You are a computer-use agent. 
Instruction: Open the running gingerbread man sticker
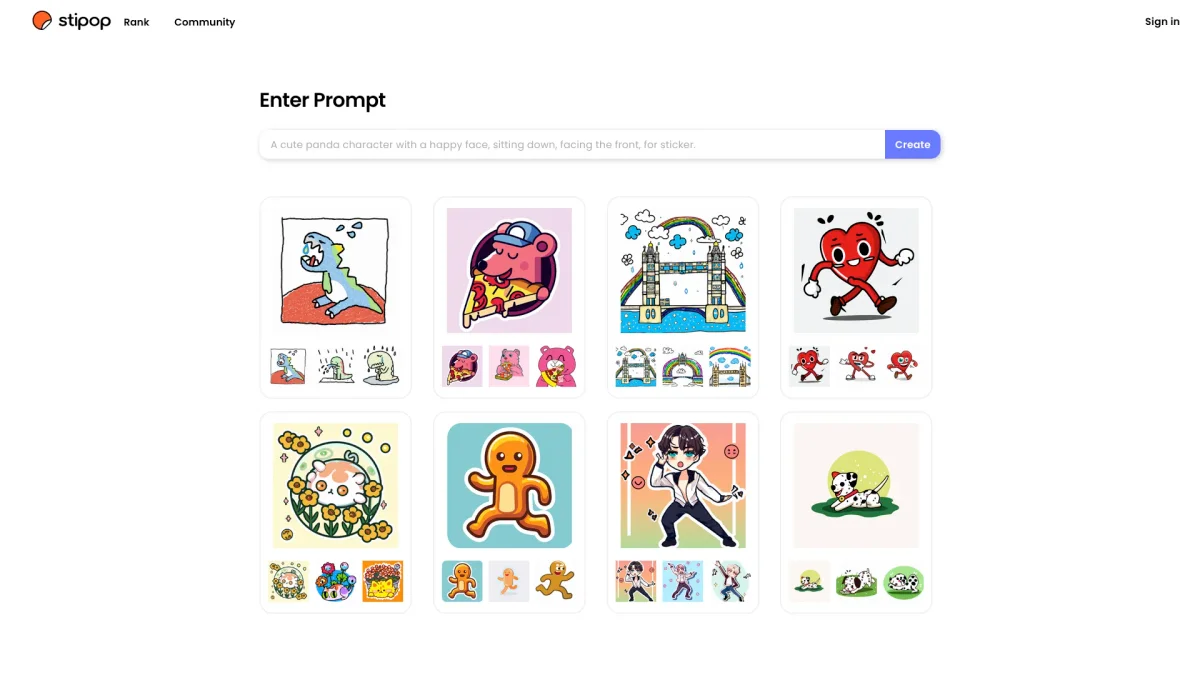click(x=509, y=485)
